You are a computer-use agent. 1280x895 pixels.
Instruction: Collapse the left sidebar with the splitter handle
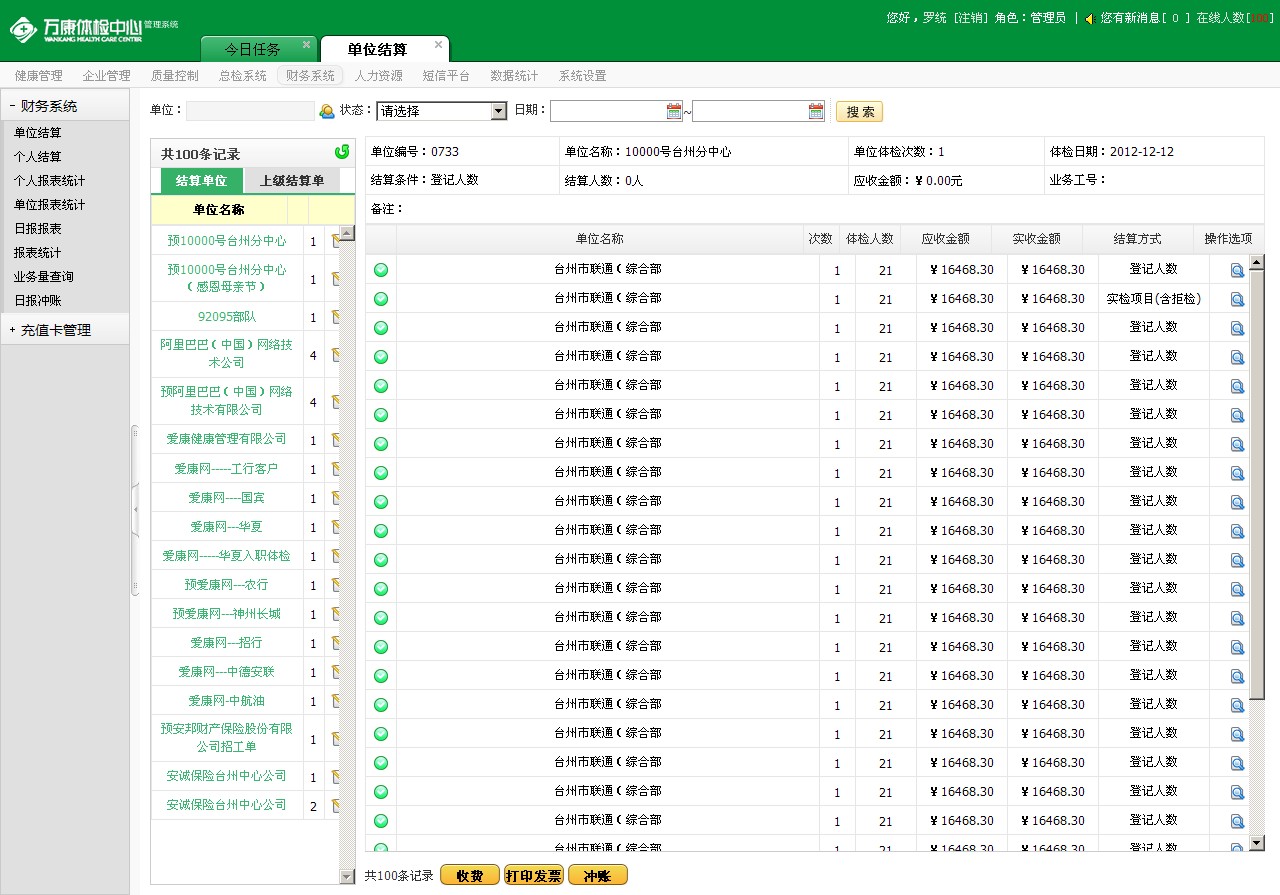click(135, 510)
